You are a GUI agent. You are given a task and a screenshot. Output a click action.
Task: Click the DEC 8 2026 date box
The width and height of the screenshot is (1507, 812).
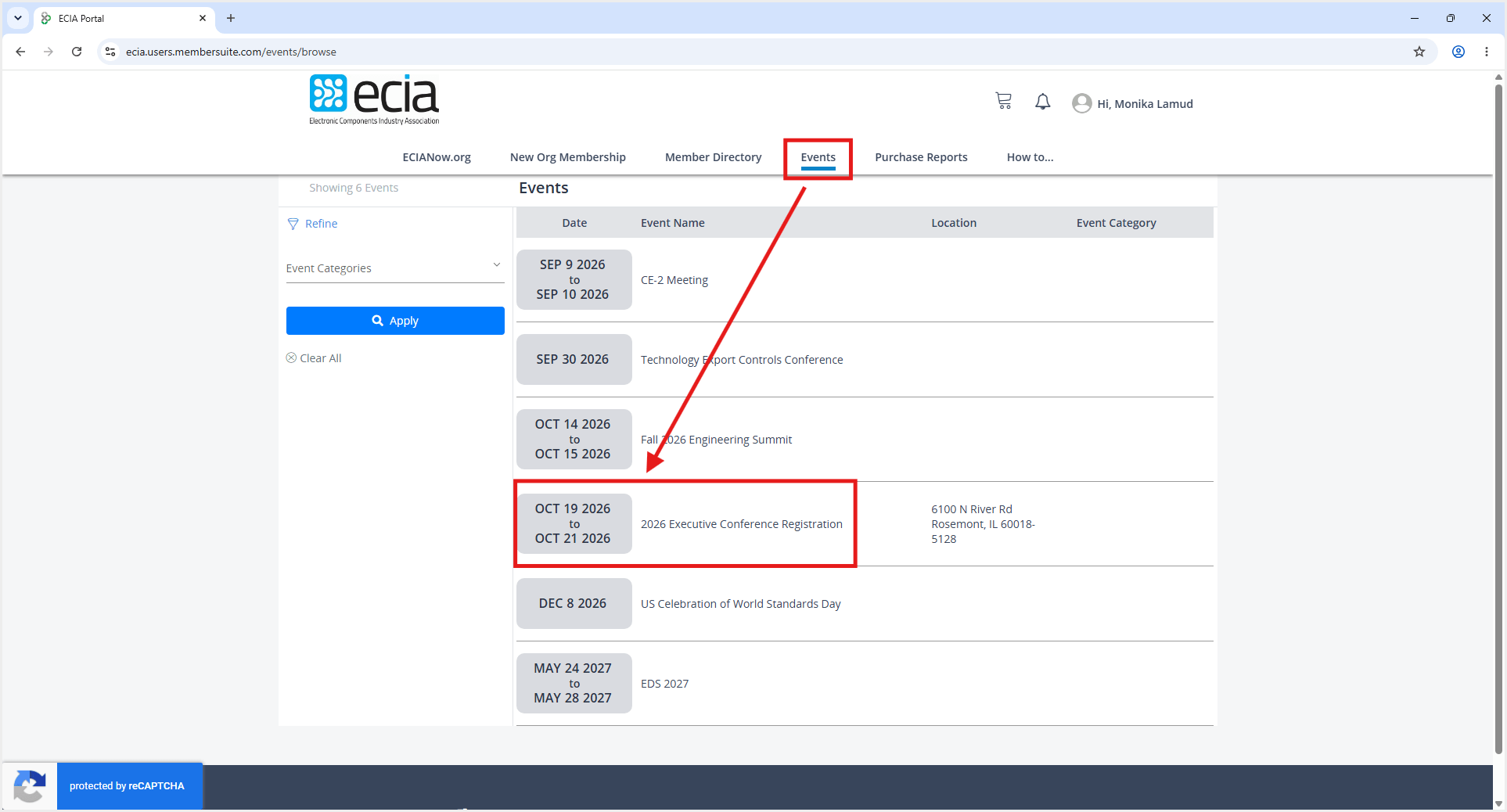point(574,603)
